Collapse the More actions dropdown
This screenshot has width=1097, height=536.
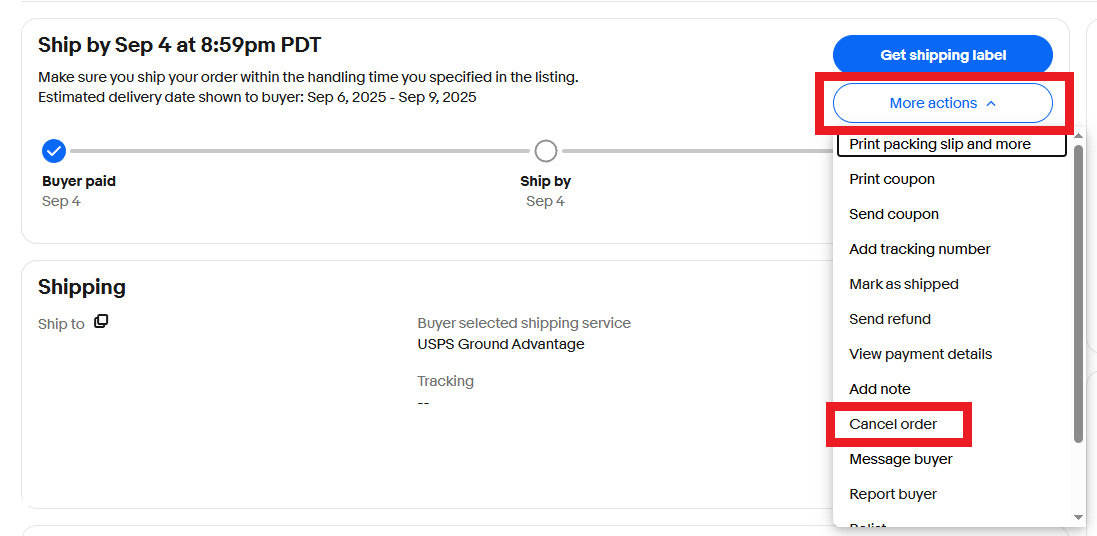942,103
